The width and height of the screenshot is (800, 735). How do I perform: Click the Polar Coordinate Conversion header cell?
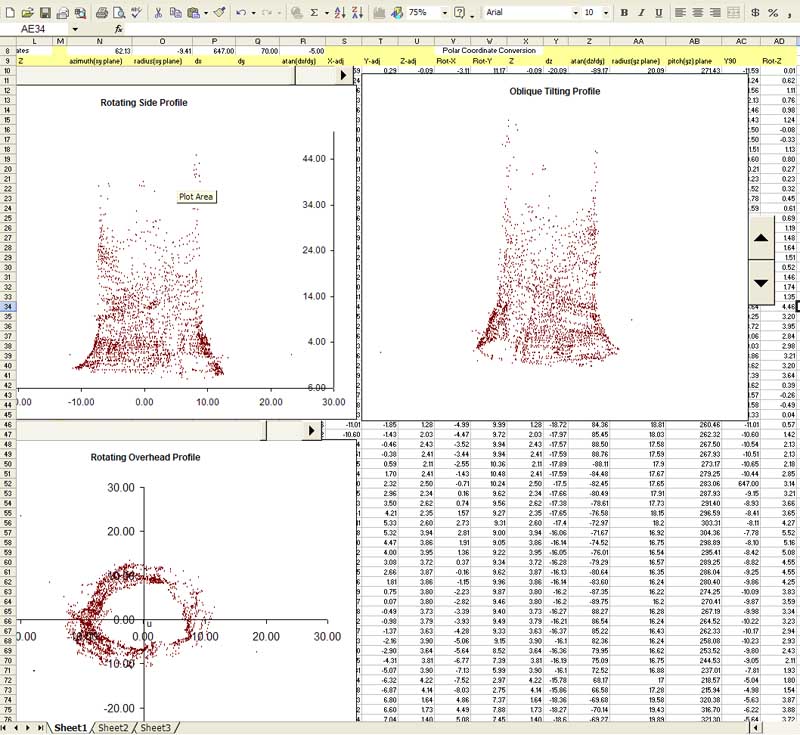point(489,50)
